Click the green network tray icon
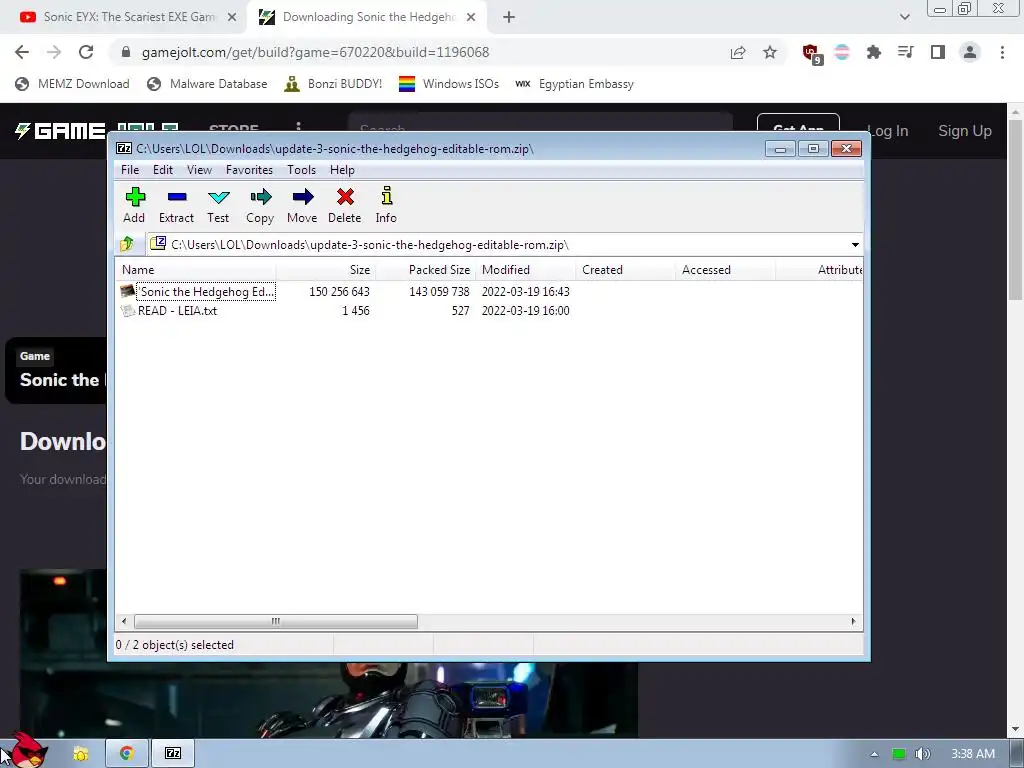Screen dimensions: 1024x768 tap(899, 754)
